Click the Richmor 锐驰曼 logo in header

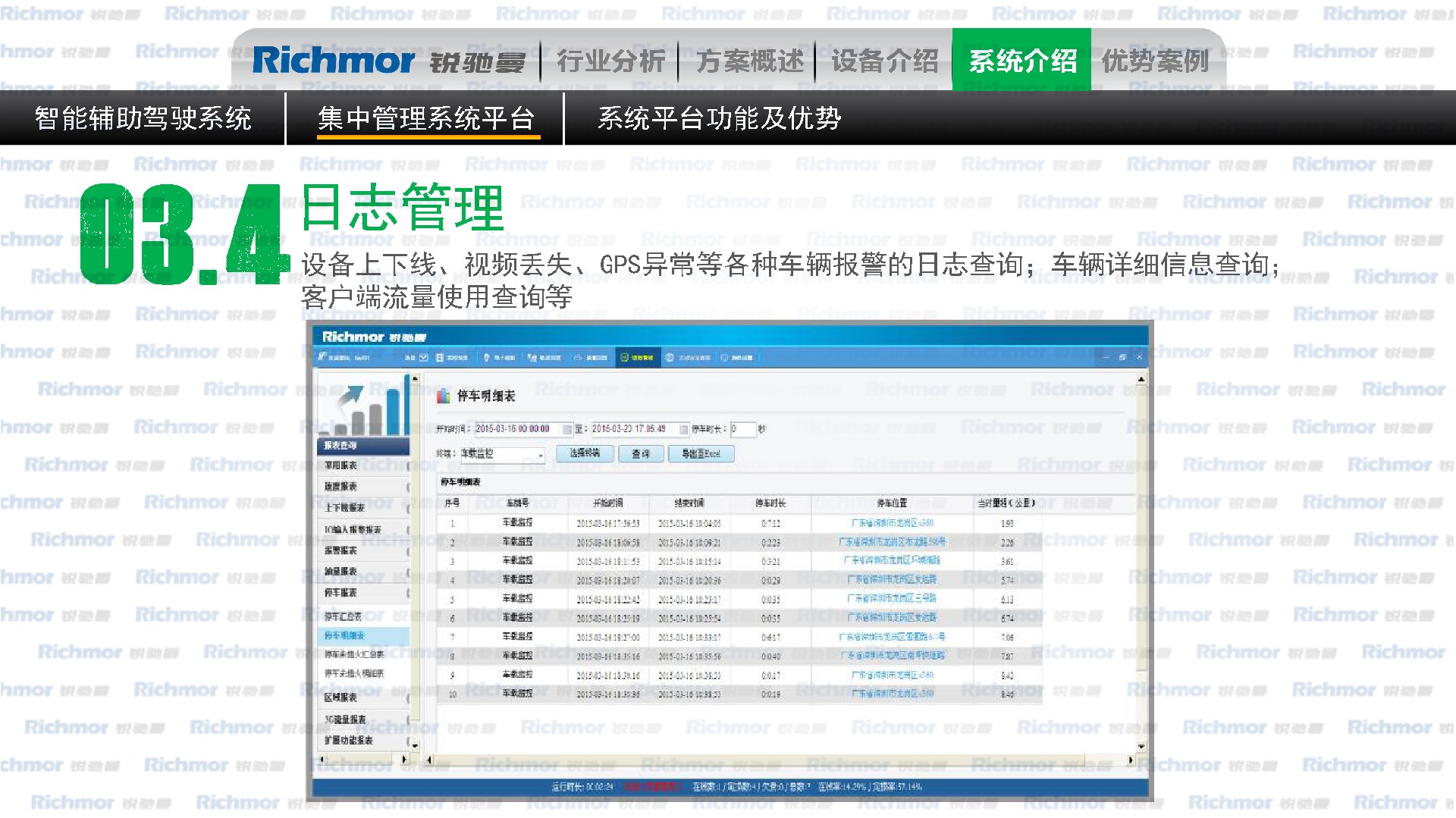(388, 61)
